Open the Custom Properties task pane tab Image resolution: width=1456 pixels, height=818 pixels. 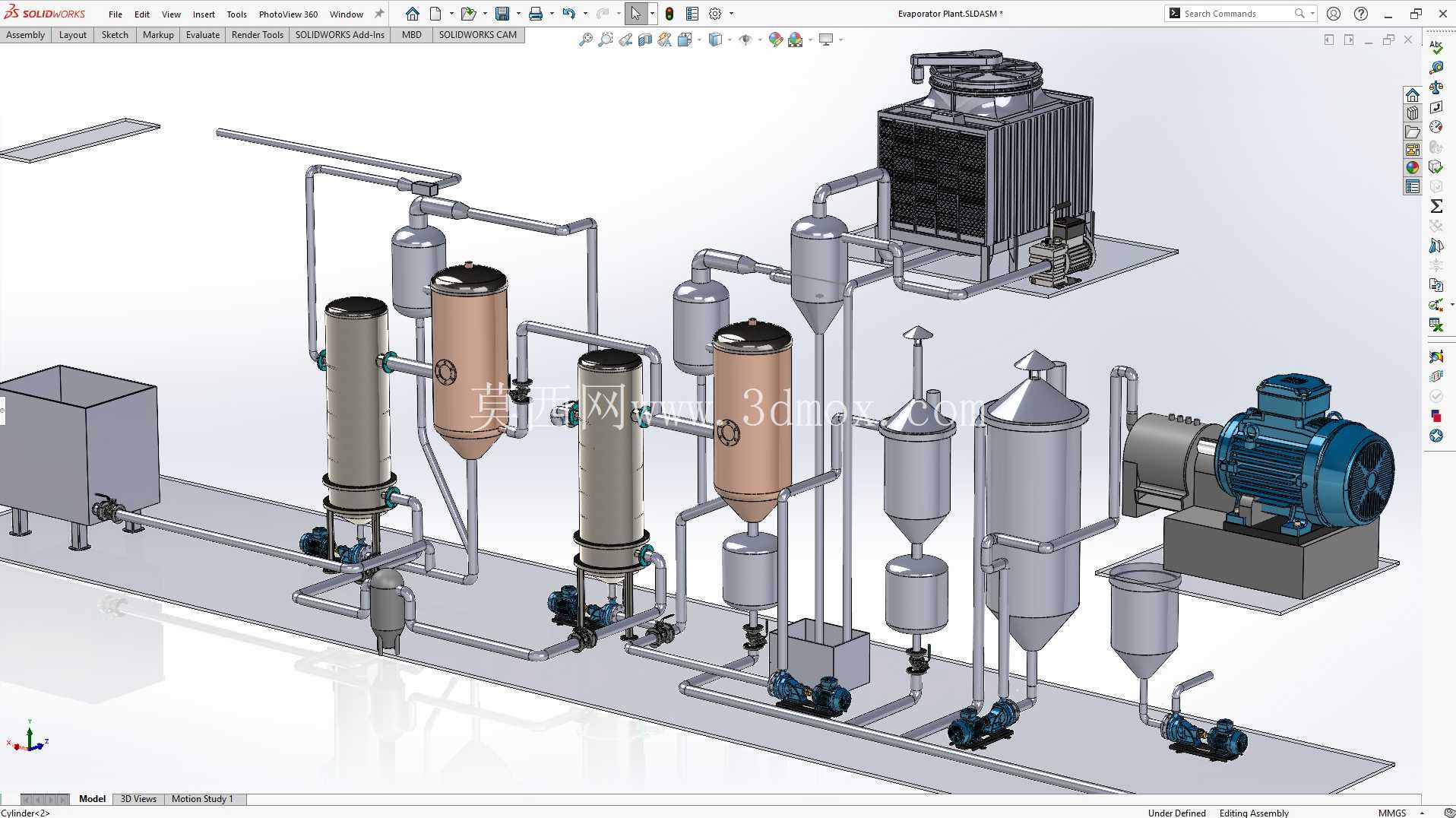coord(1412,186)
